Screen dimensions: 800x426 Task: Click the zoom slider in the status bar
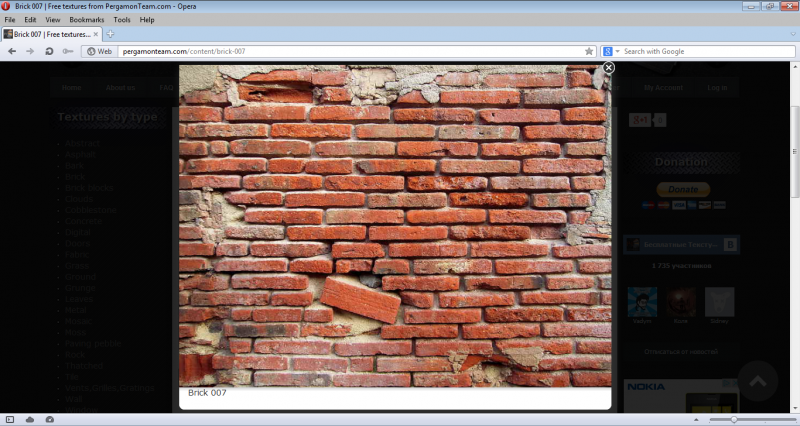(x=752, y=419)
